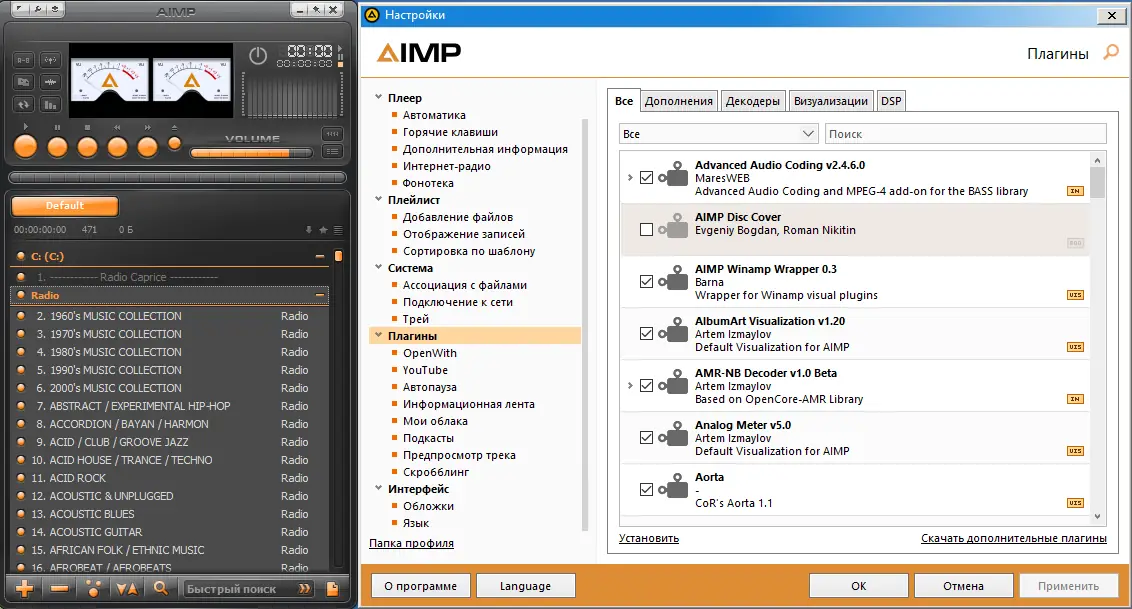Toggle AIMP Winamp Wrapper 0.3 checkbox

[x=646, y=281]
